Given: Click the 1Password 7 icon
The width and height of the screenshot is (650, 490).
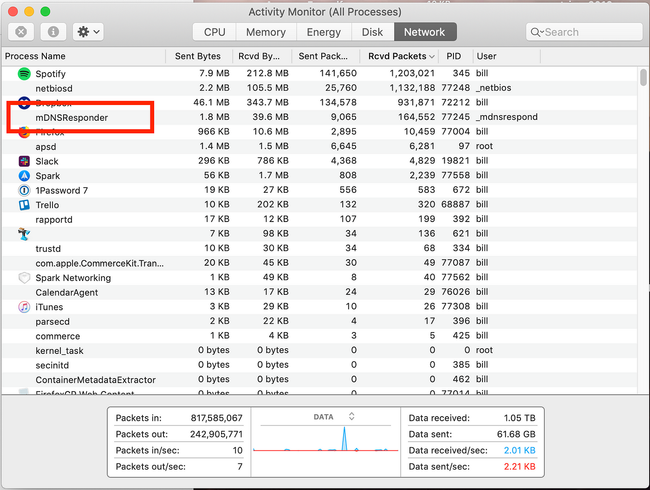Looking at the screenshot, I should coord(24,190).
